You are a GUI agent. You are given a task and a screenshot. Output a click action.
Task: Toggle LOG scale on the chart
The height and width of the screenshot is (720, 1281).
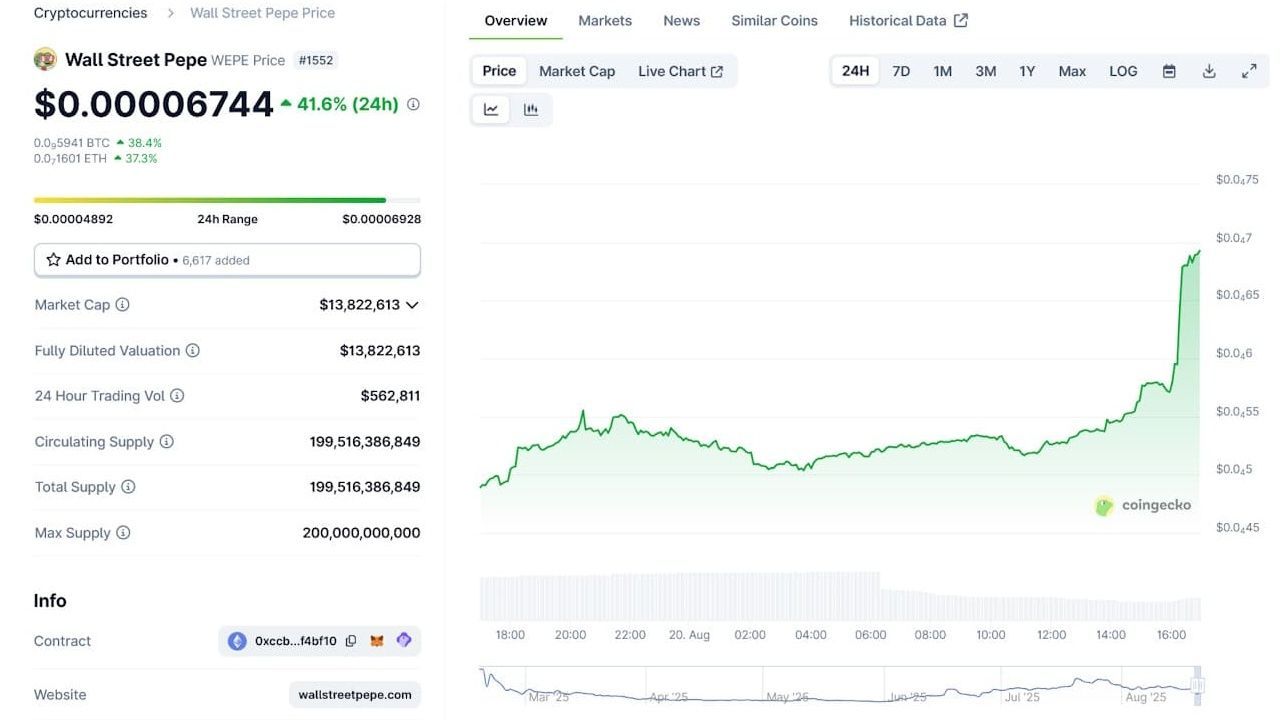(1122, 71)
